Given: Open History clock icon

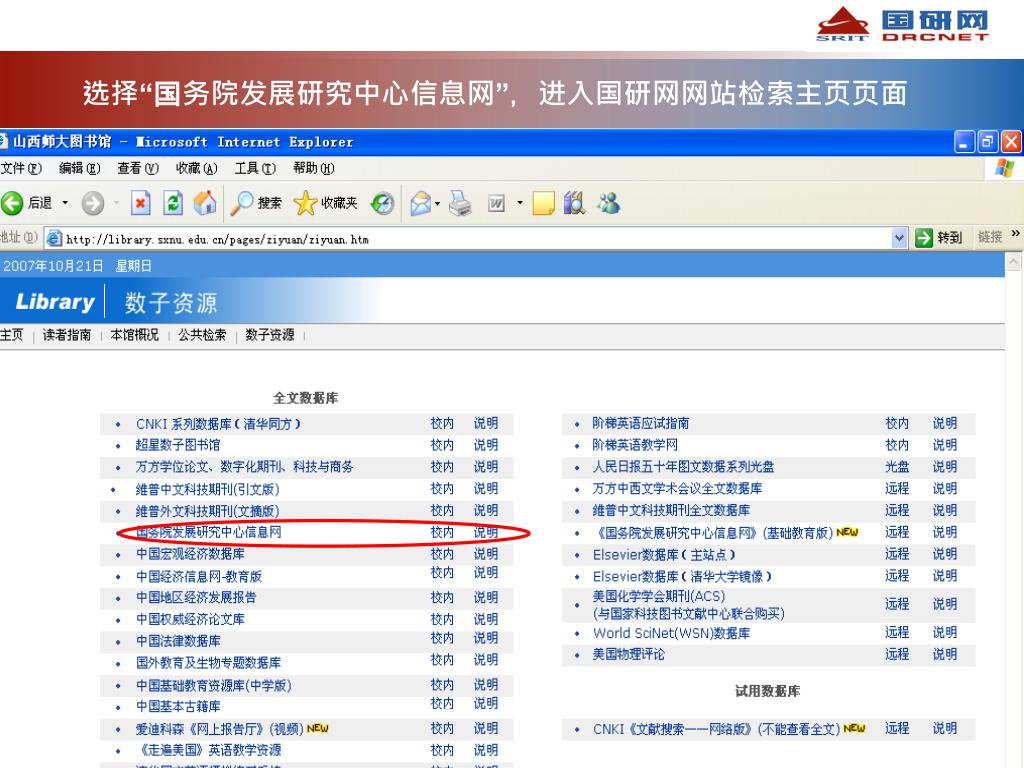Looking at the screenshot, I should click(x=383, y=203).
